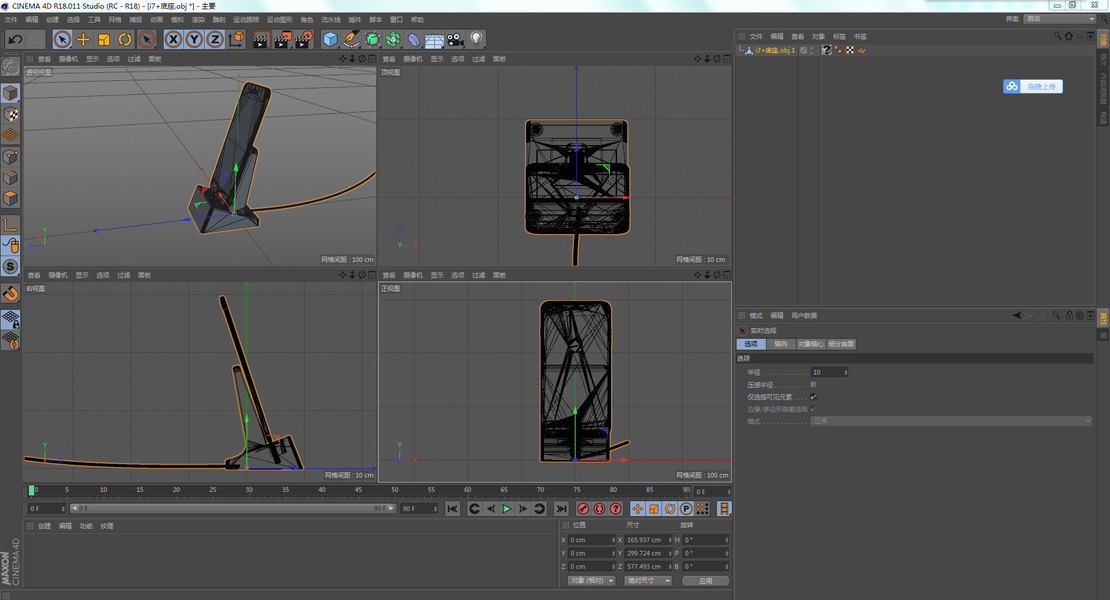Open the 对象 (相对) coordinate dropdown

coord(591,580)
